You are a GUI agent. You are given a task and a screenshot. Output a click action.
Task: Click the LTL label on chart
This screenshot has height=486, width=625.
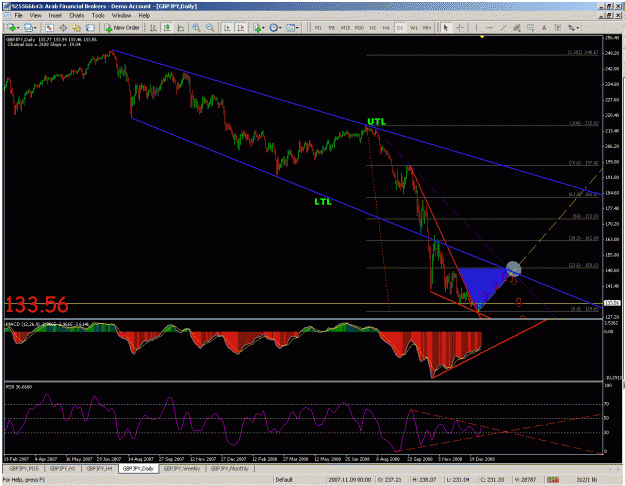[x=323, y=202]
